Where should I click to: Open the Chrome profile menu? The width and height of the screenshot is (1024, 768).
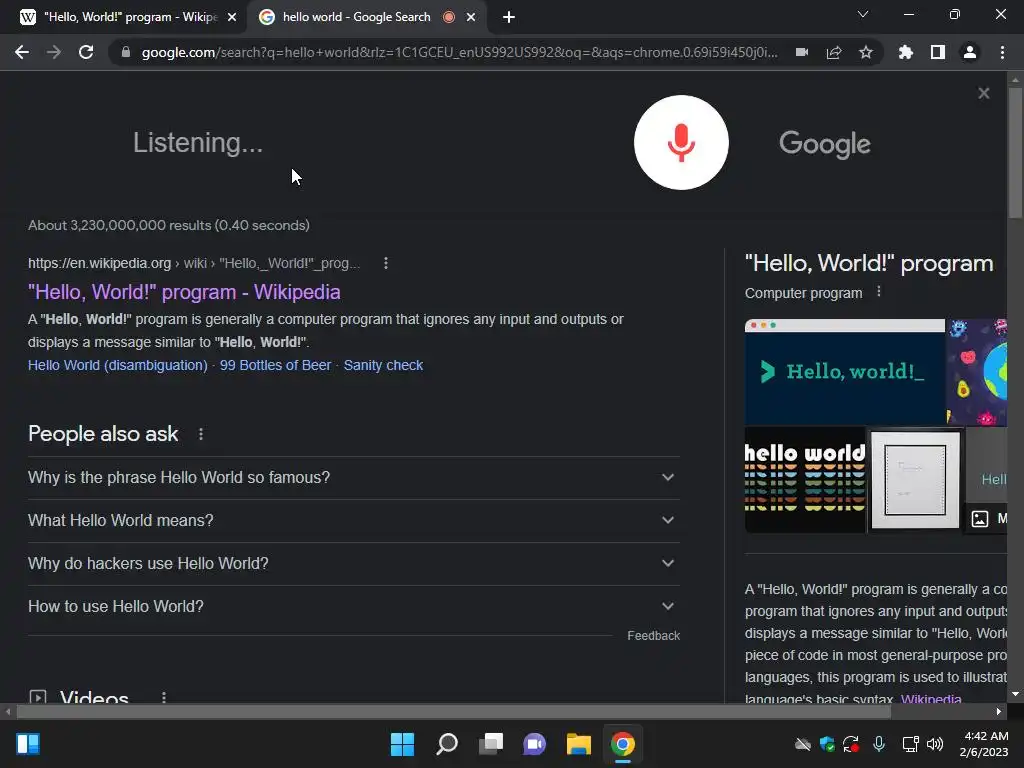970,52
